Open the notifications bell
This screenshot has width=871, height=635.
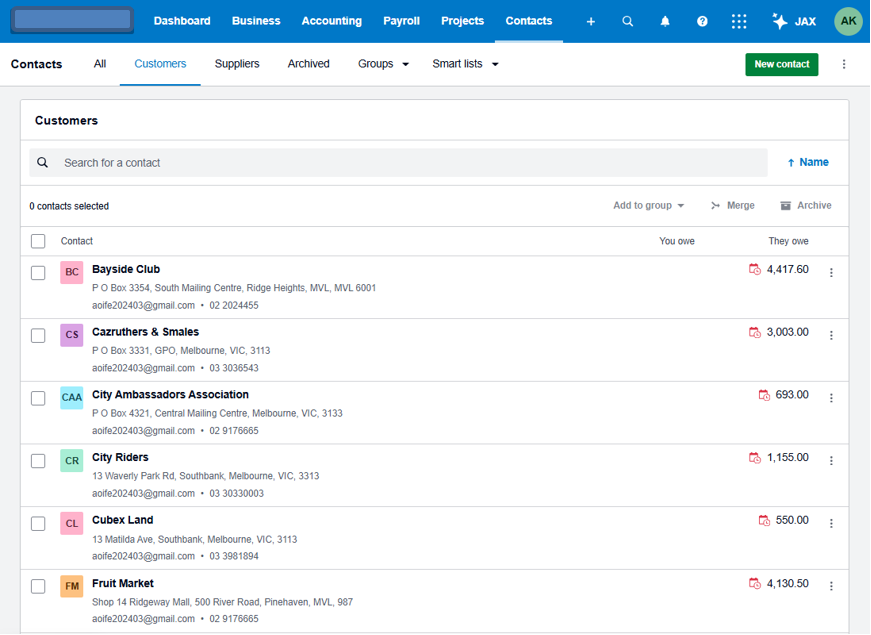[664, 21]
